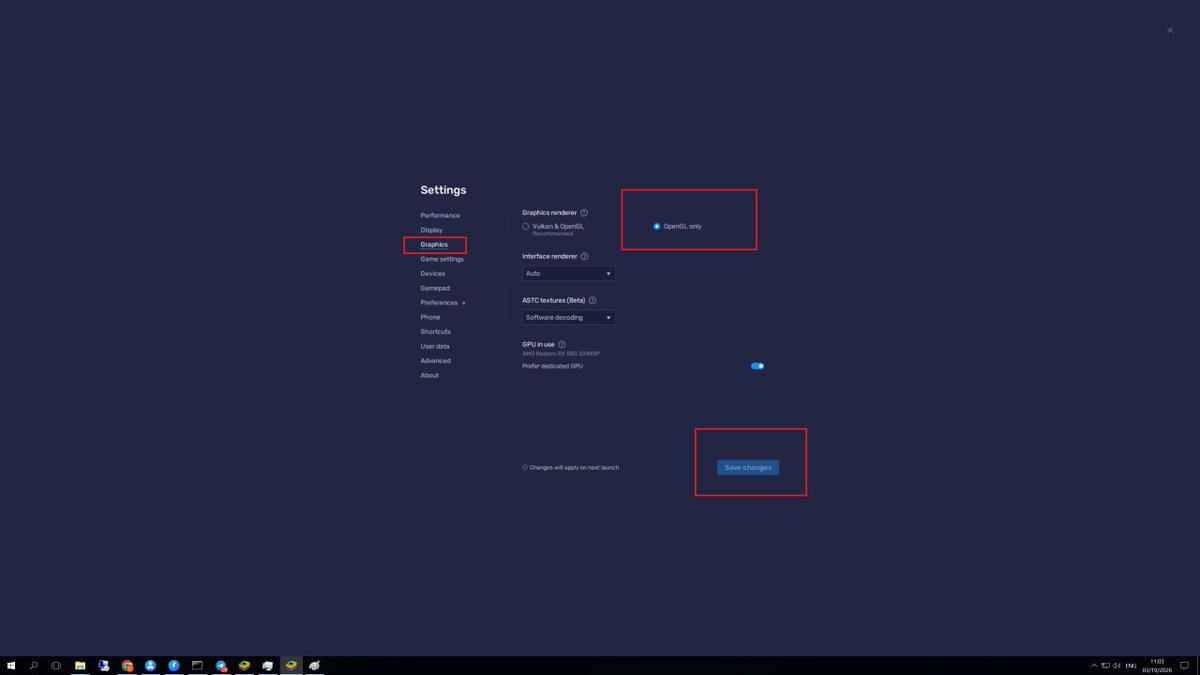Open the Windows Start menu

[11, 665]
